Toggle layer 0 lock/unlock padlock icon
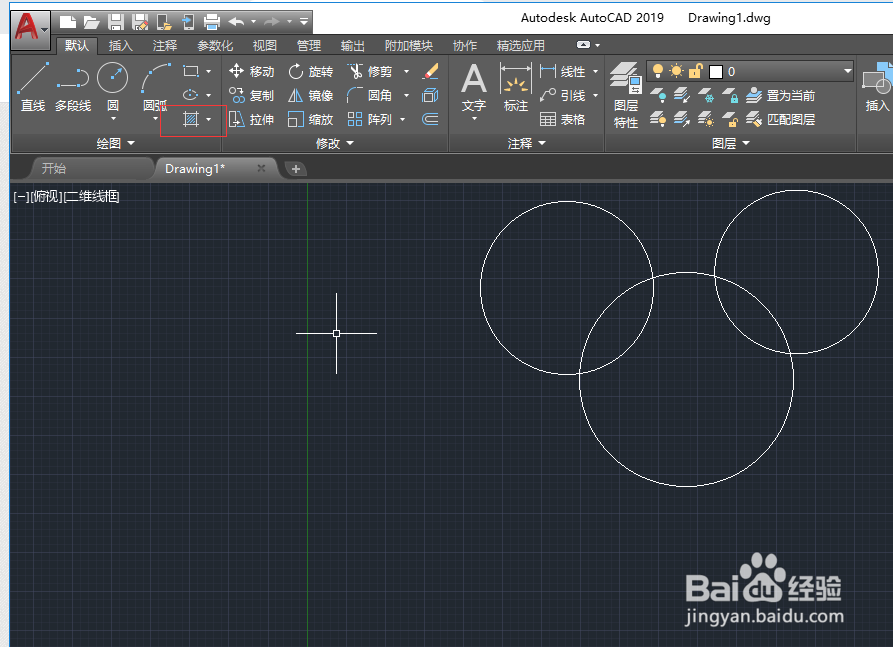The image size is (893, 647). click(695, 71)
